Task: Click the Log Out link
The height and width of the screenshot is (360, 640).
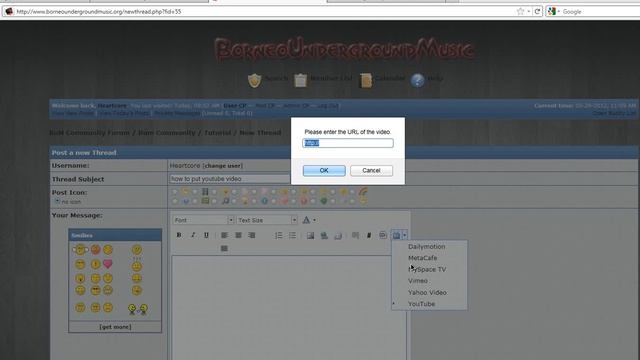Action: (328, 106)
